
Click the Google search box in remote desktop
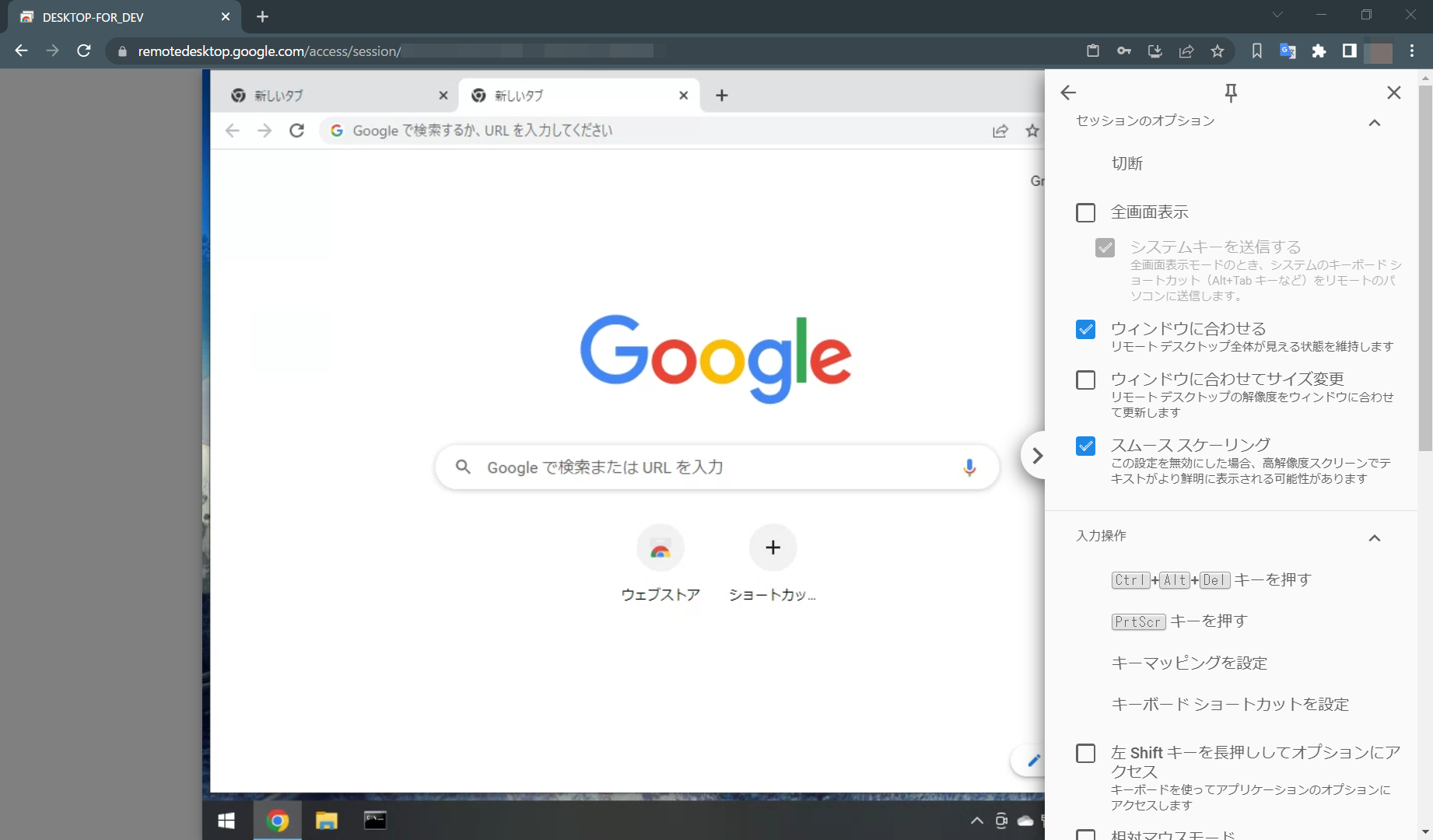click(x=716, y=467)
